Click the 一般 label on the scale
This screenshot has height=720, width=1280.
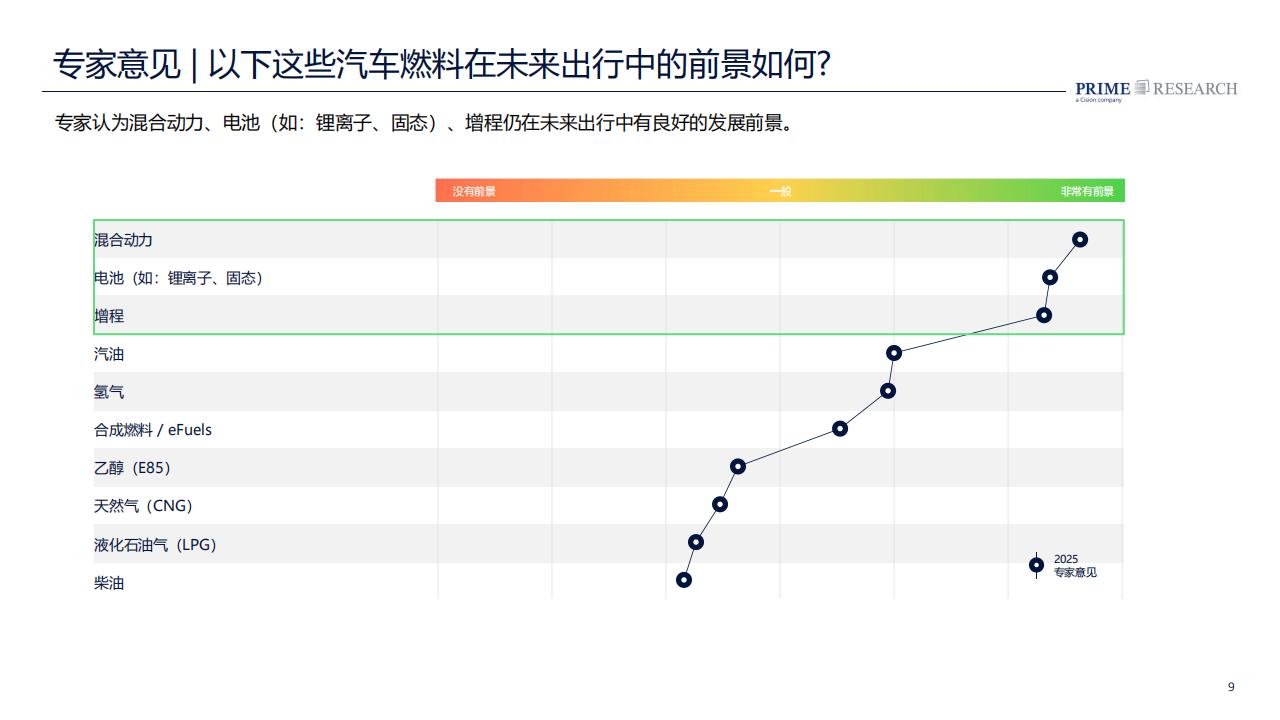pos(780,191)
